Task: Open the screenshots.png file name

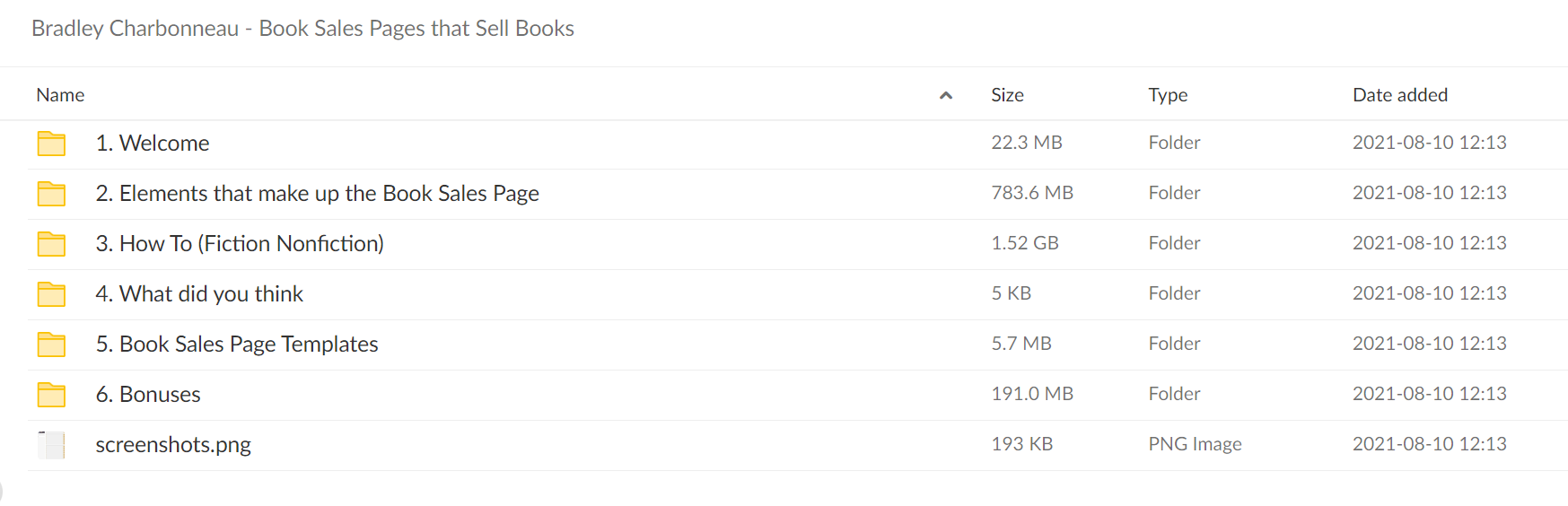Action: [x=173, y=445]
